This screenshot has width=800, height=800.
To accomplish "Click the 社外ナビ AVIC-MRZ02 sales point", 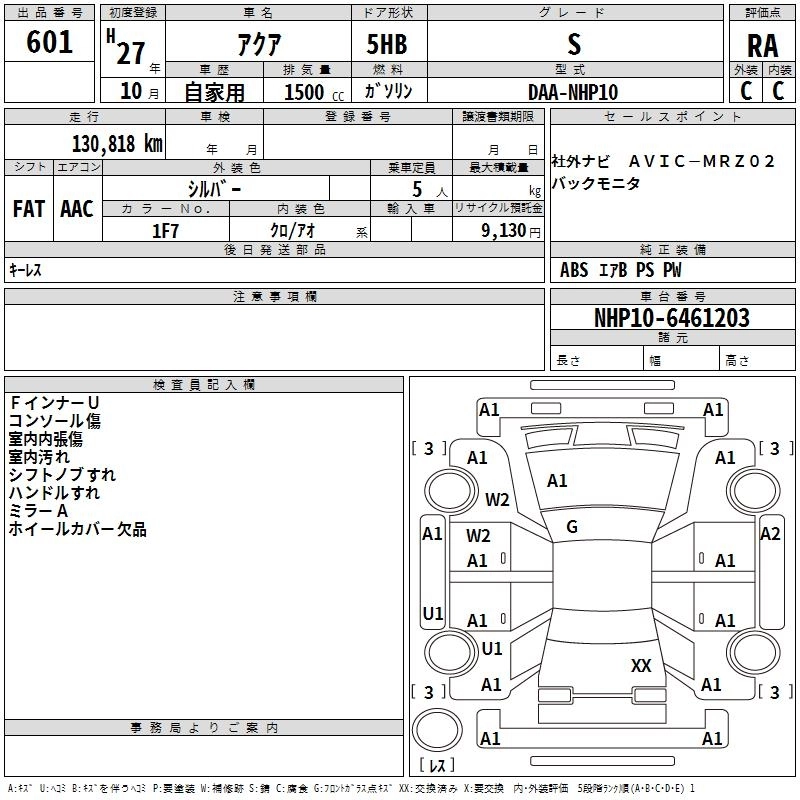I will 663,162.
